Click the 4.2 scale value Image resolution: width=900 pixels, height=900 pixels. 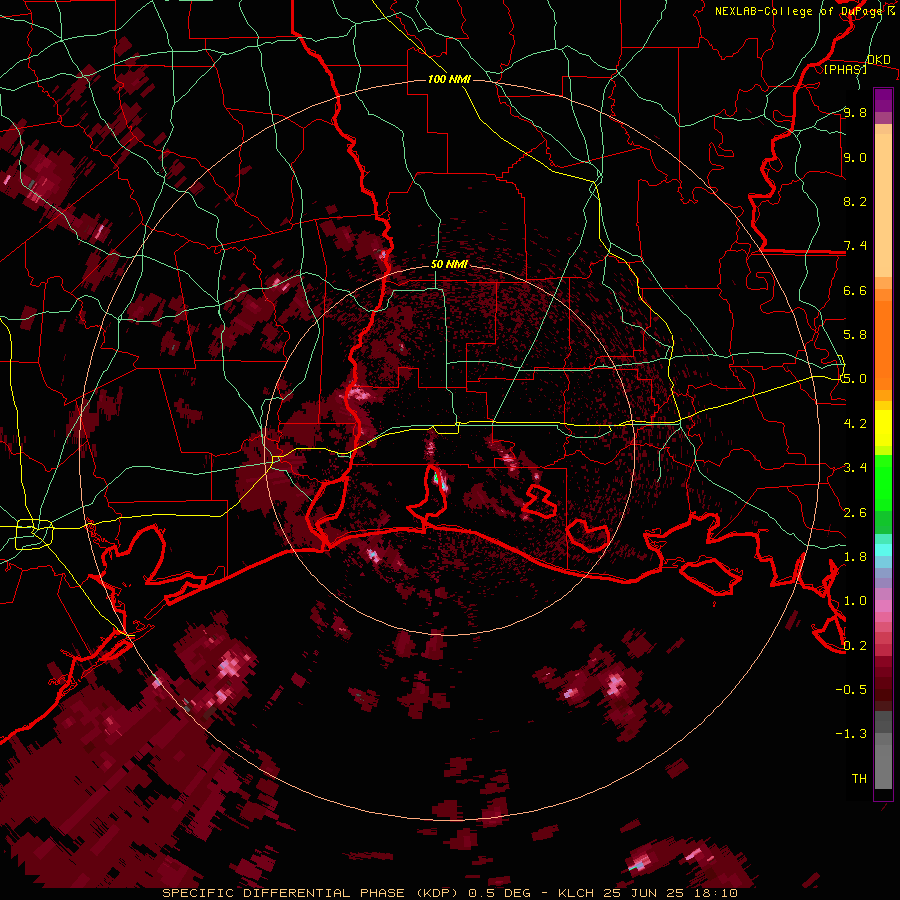coord(855,423)
